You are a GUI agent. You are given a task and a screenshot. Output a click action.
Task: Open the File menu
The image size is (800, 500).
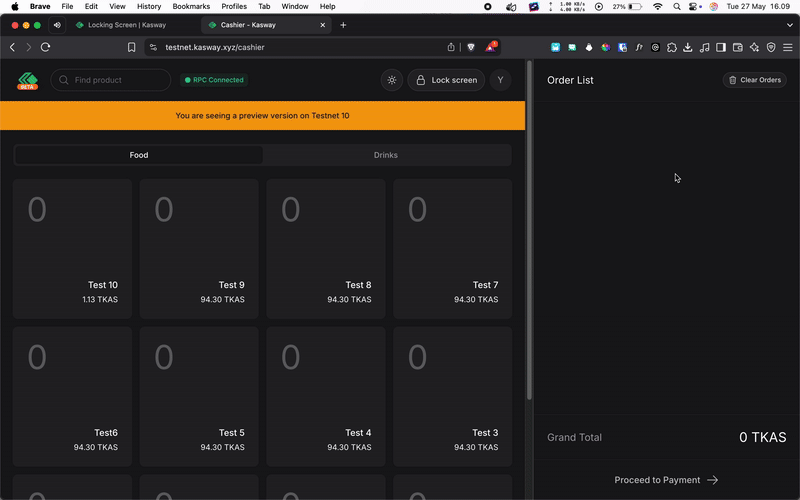pos(67,7)
